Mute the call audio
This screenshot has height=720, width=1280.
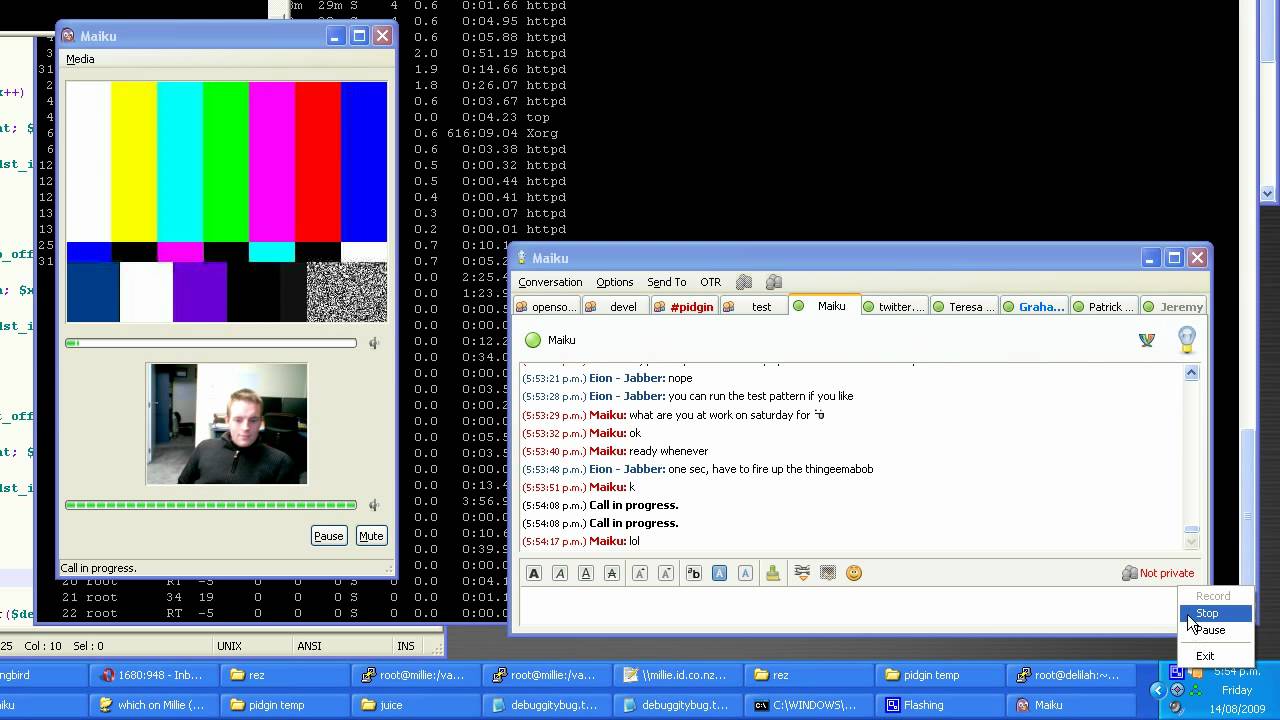click(371, 536)
